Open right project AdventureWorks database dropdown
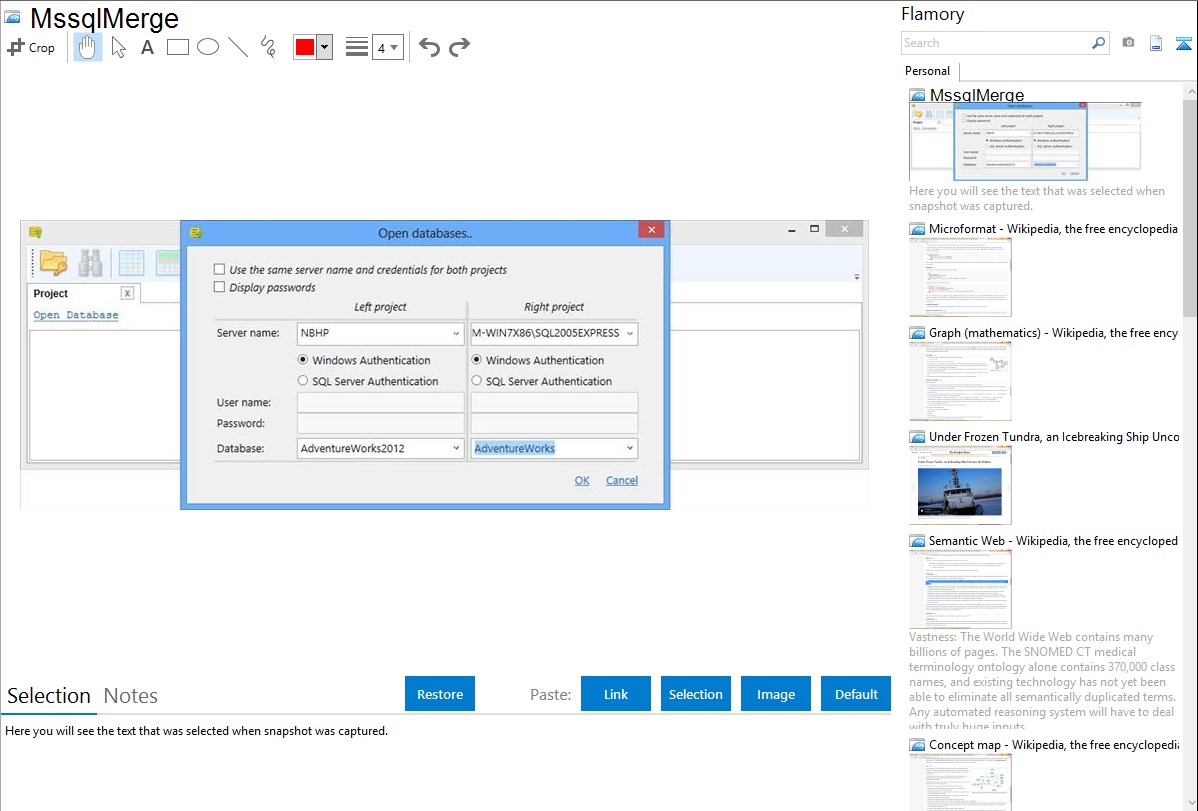This screenshot has height=811, width=1198. [x=630, y=448]
